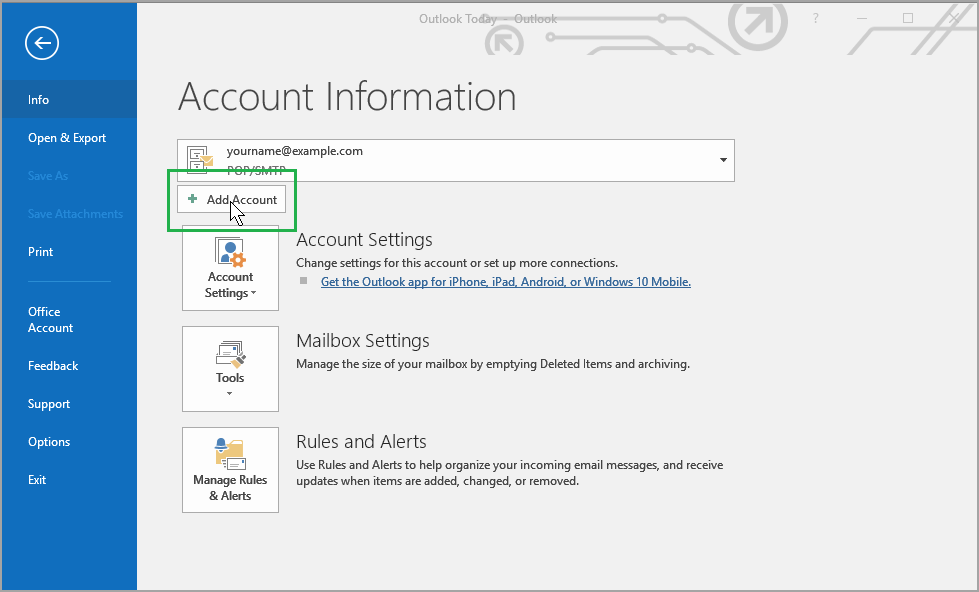Screen dimensions: 979x592
Task: Click the help question mark icon
Action: tap(815, 19)
